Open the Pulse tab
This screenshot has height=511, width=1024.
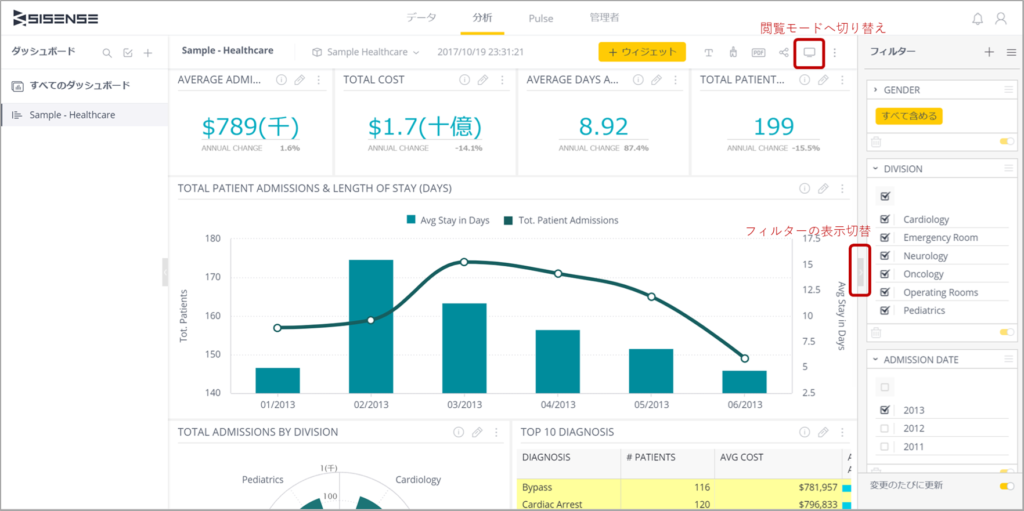coord(541,18)
